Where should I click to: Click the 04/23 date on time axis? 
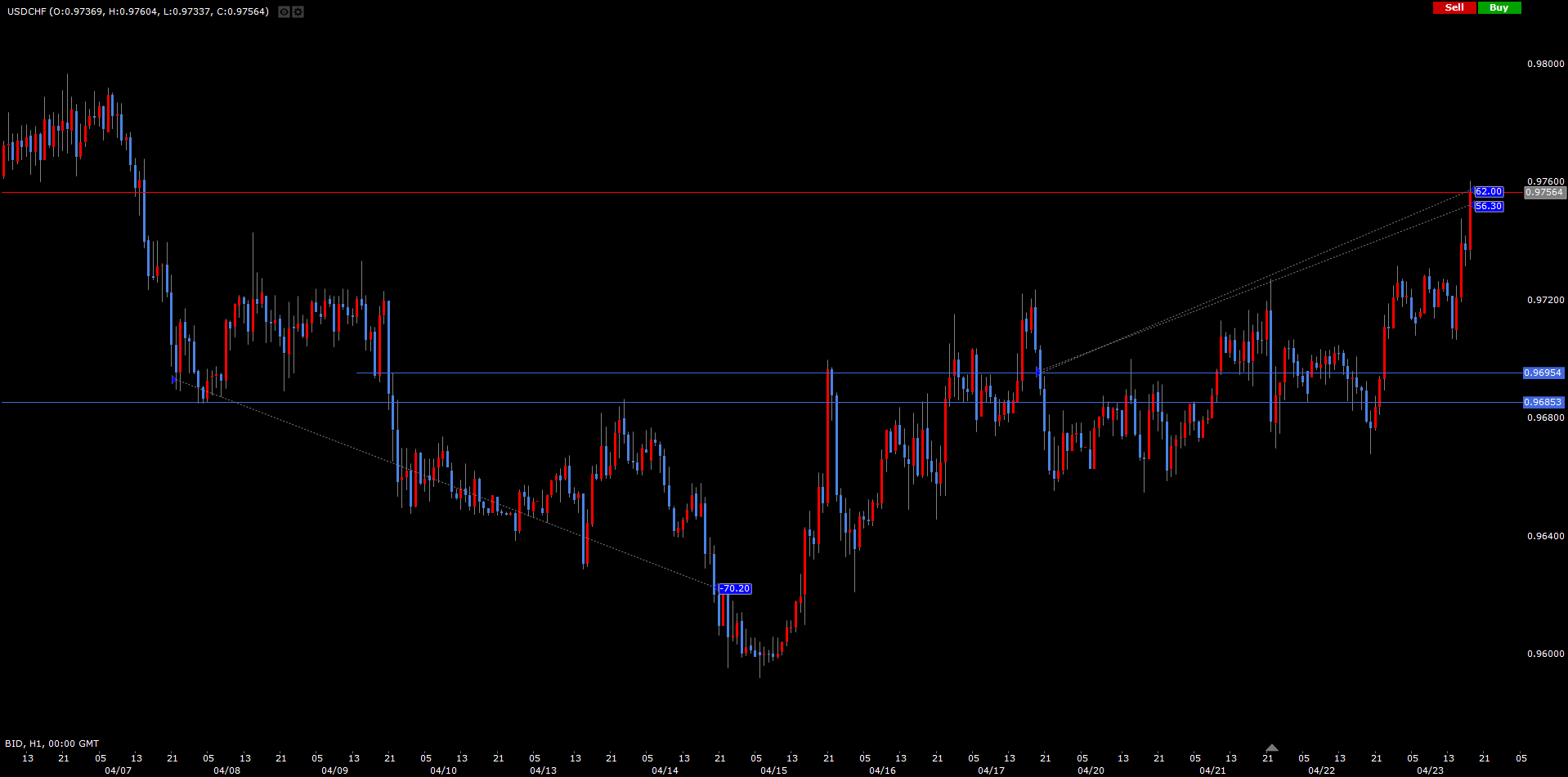point(1430,770)
